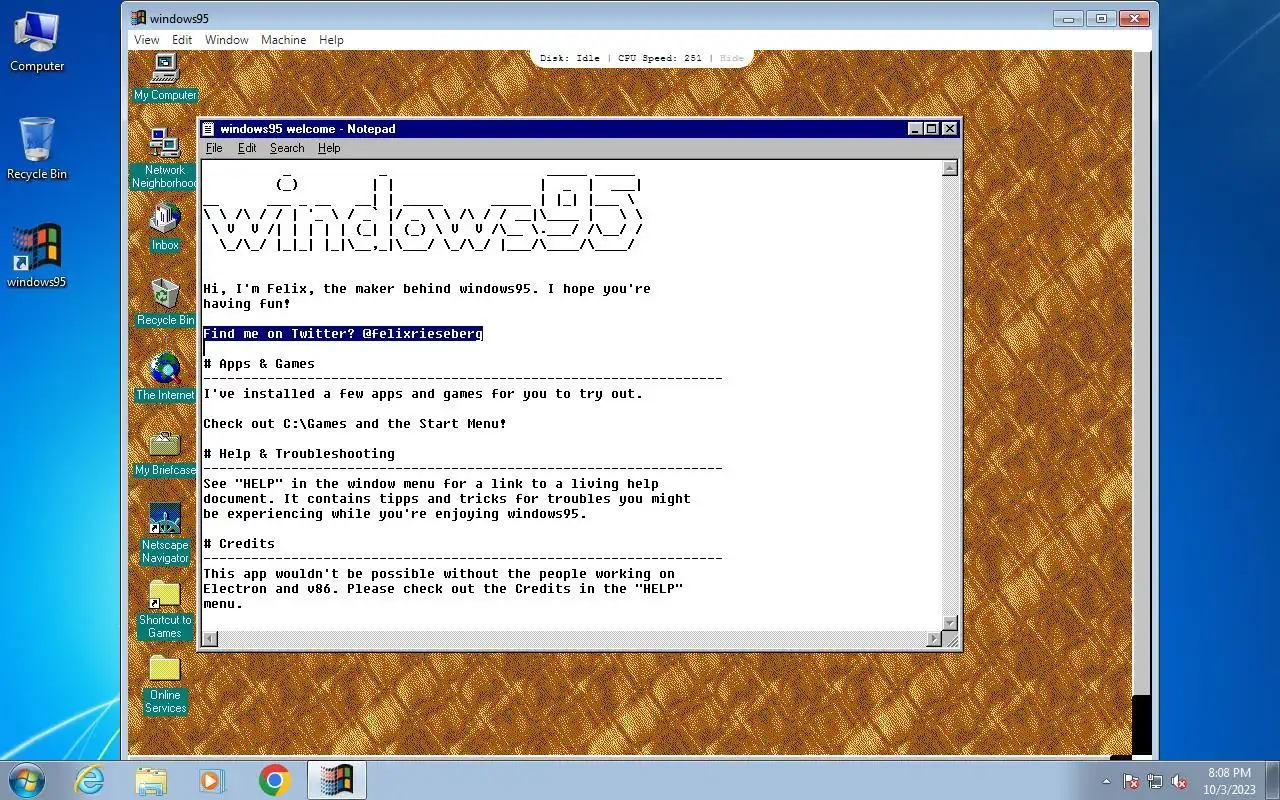Select the windows95 shortcut on host desktop
Viewport: 1280px width, 800px height.
tap(37, 256)
